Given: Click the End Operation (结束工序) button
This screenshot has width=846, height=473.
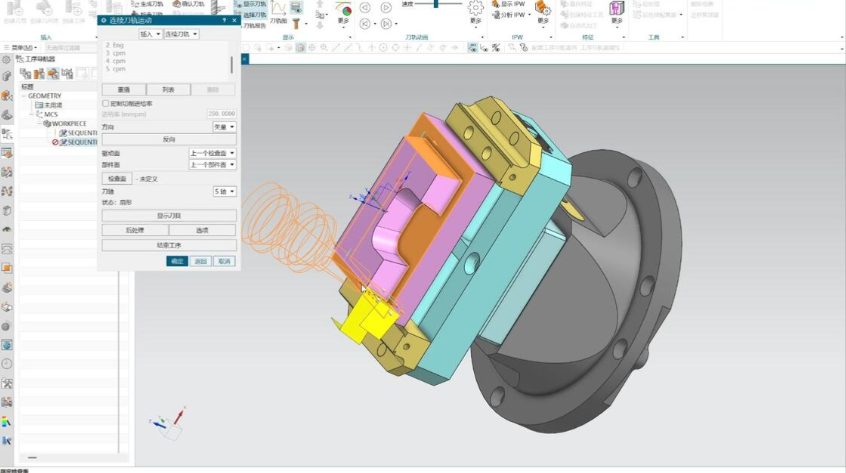Looking at the screenshot, I should pos(169,245).
